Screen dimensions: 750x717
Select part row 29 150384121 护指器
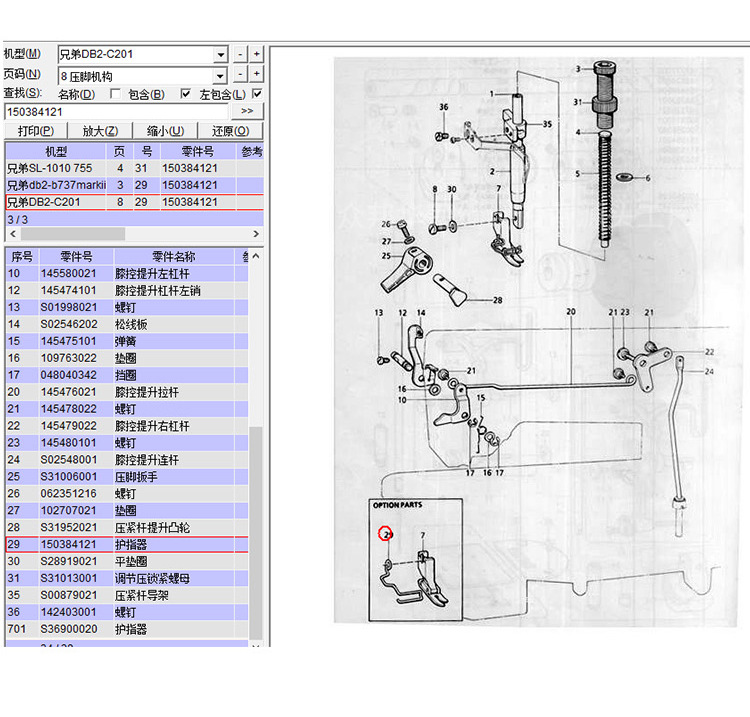tap(127, 544)
